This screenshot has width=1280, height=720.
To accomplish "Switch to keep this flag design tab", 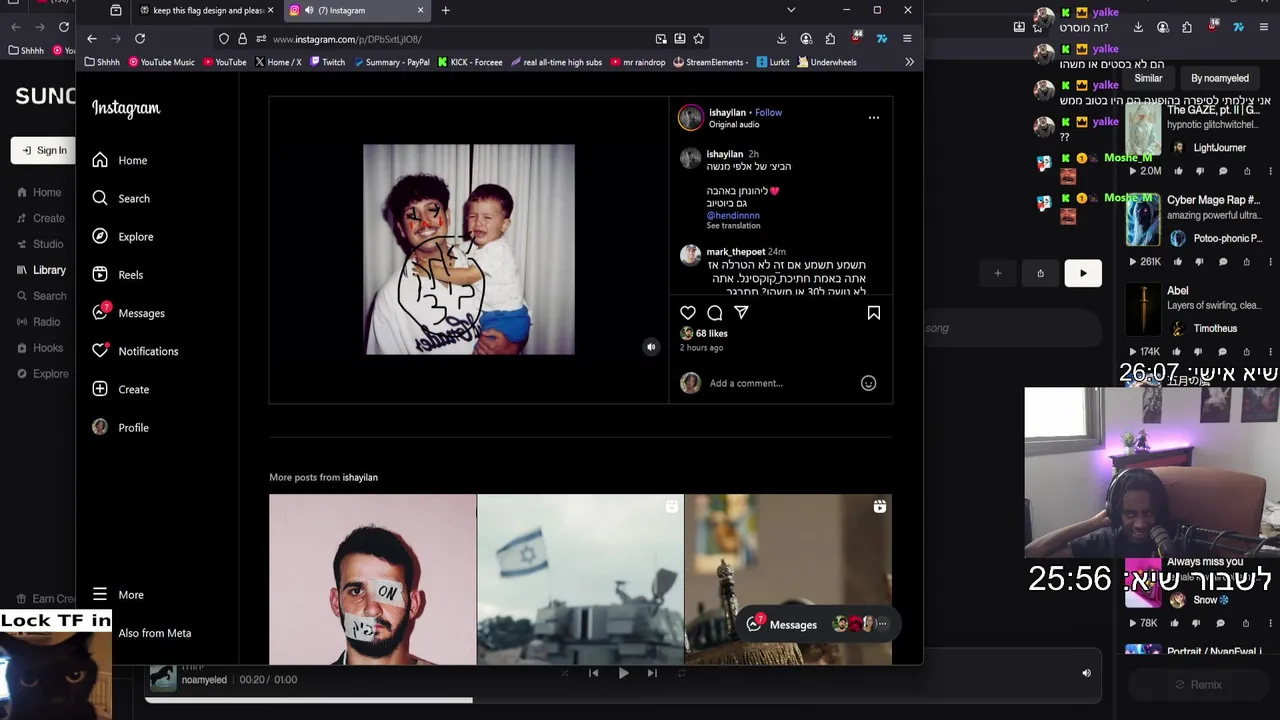I will click(207, 10).
